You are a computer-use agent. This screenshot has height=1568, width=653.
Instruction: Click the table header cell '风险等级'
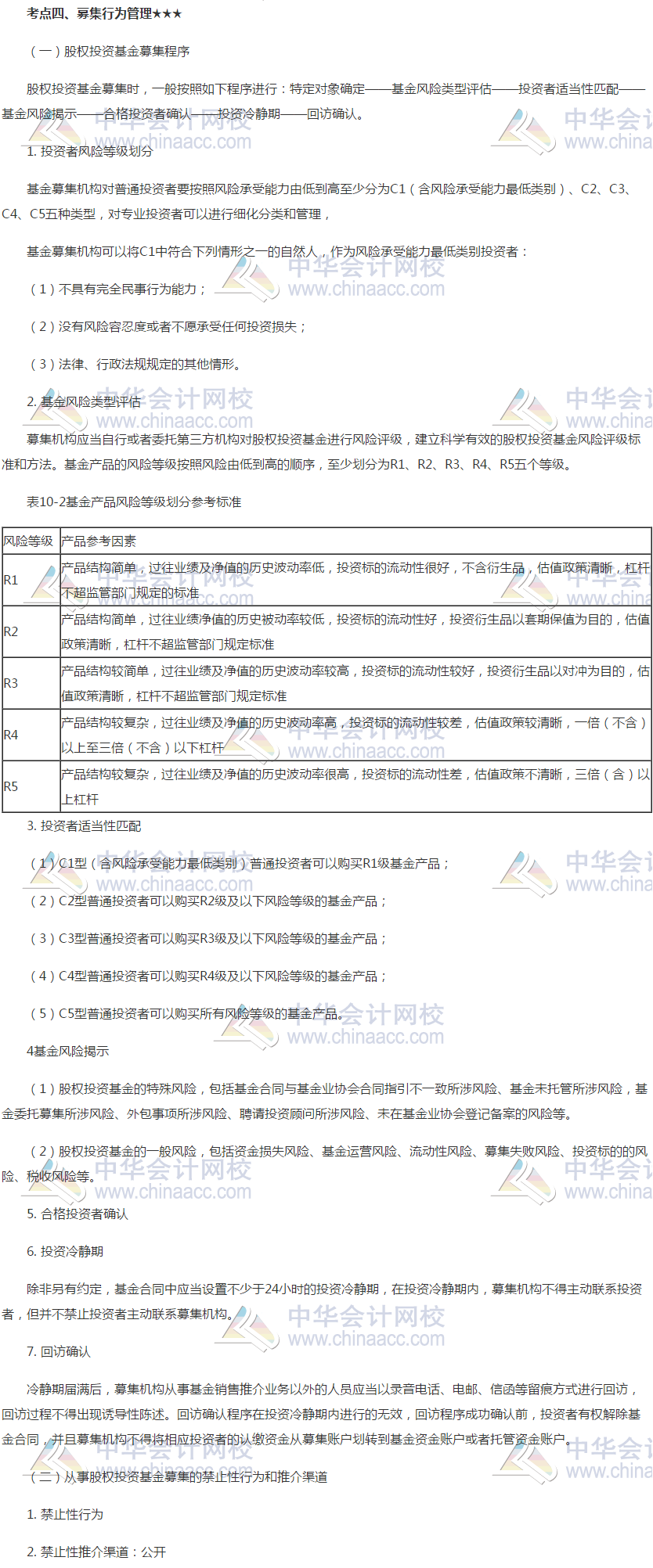tap(31, 541)
